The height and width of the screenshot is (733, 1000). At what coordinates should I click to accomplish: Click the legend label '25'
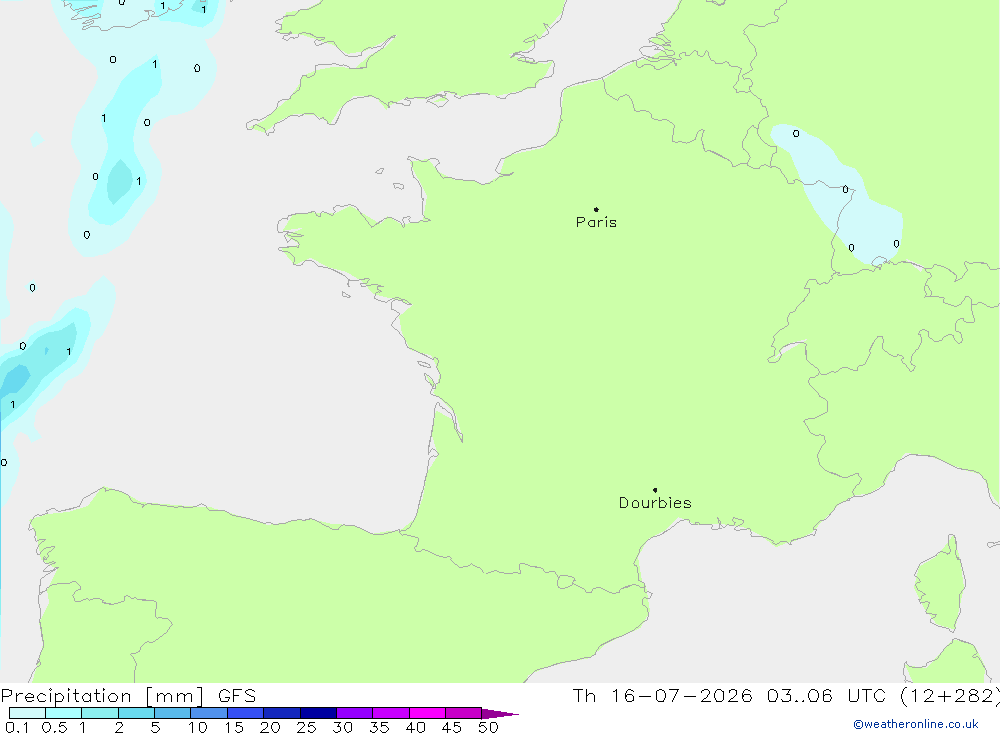click(306, 727)
